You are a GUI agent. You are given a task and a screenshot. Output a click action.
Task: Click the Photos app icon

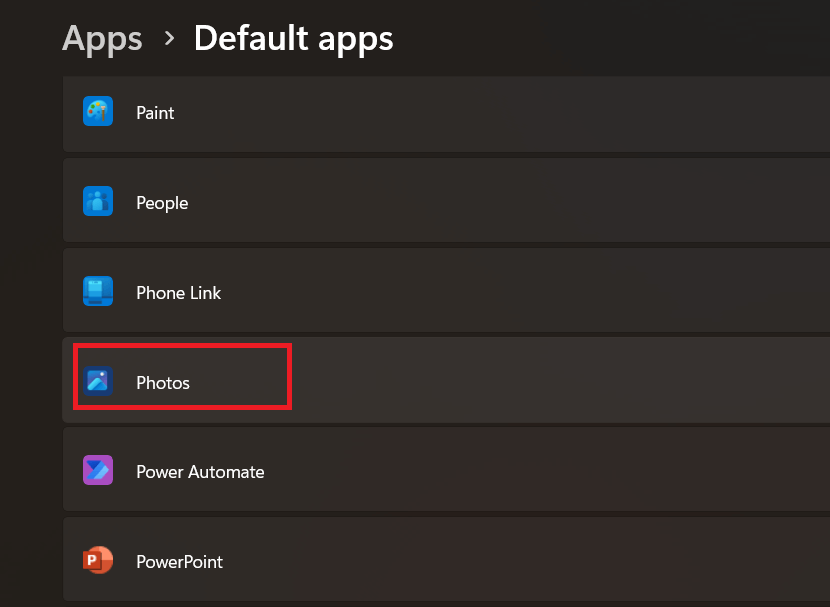pos(98,382)
